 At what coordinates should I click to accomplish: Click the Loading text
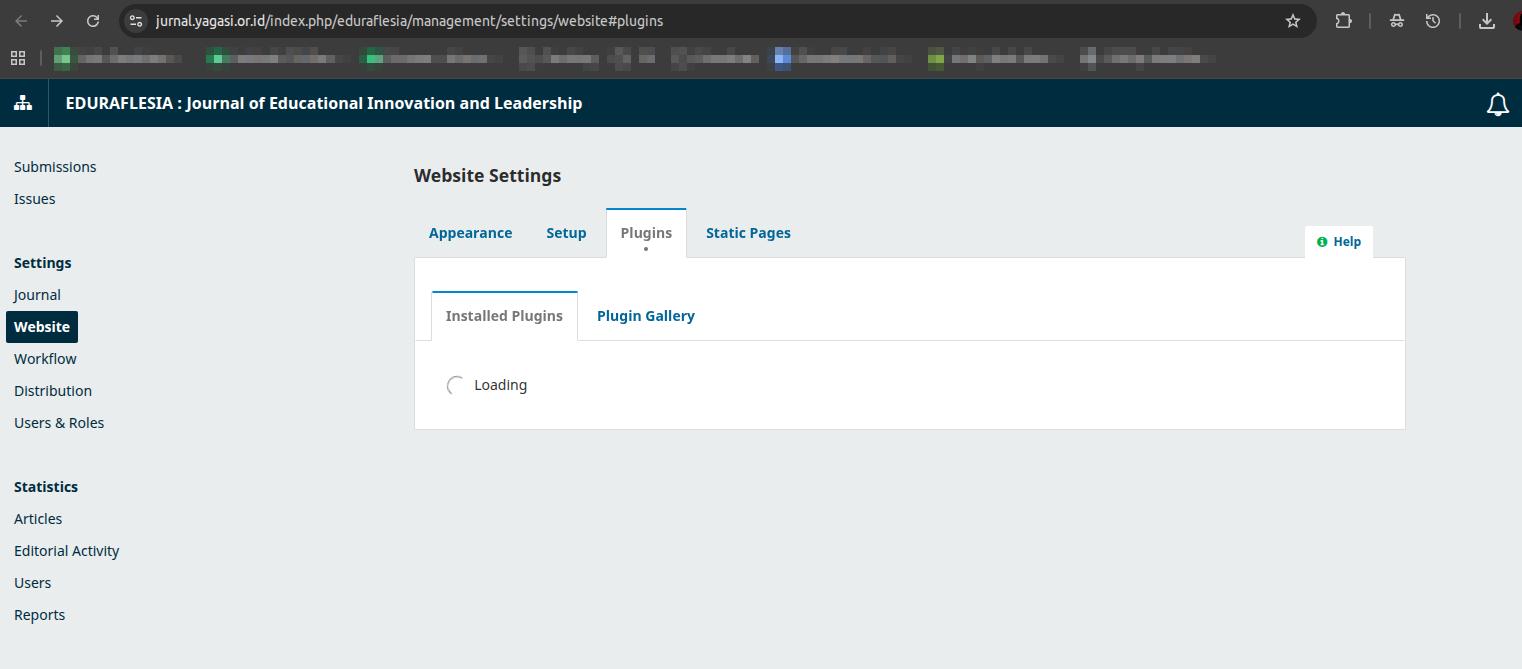coord(501,385)
